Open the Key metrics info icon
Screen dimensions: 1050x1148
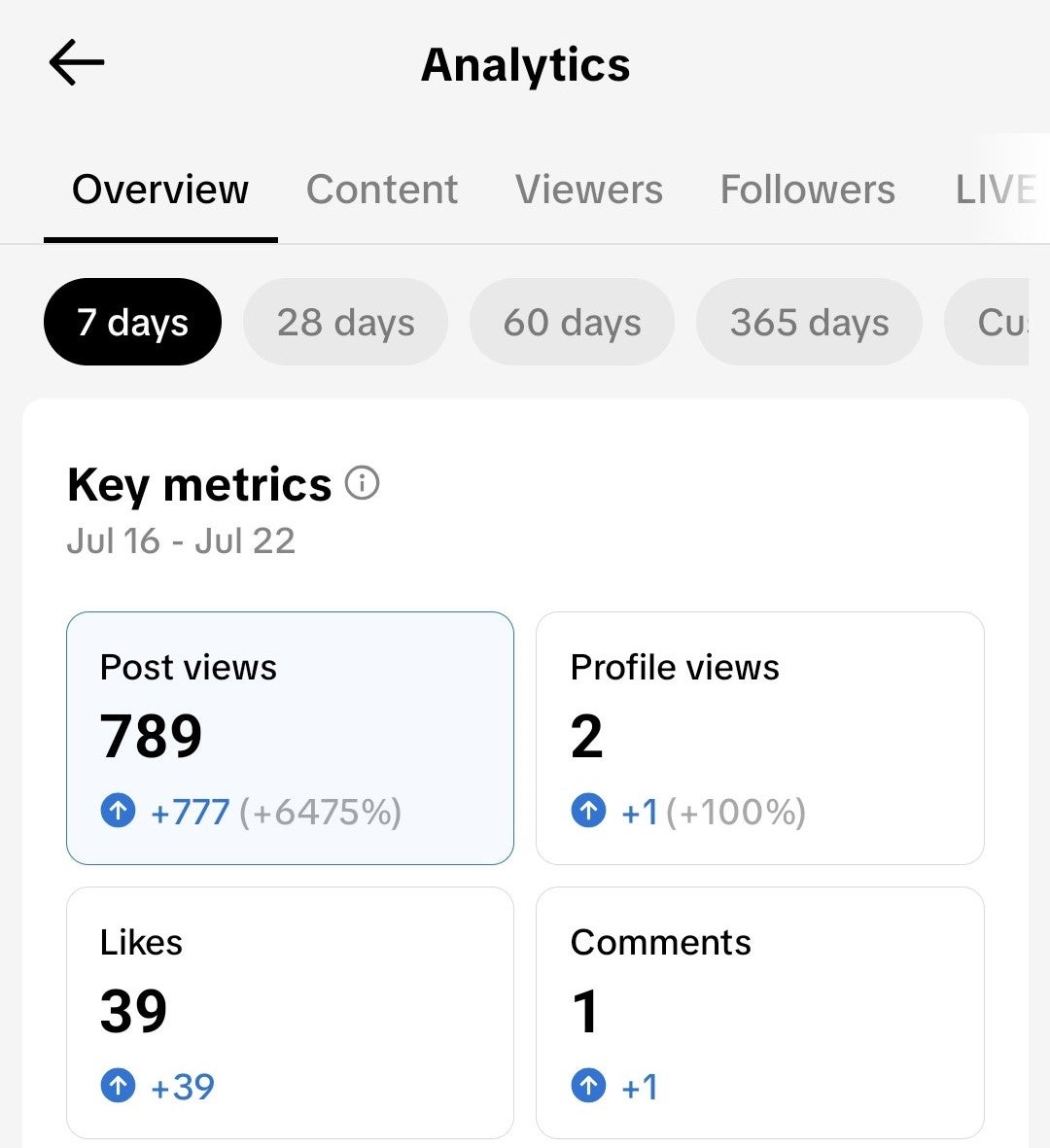point(363,483)
